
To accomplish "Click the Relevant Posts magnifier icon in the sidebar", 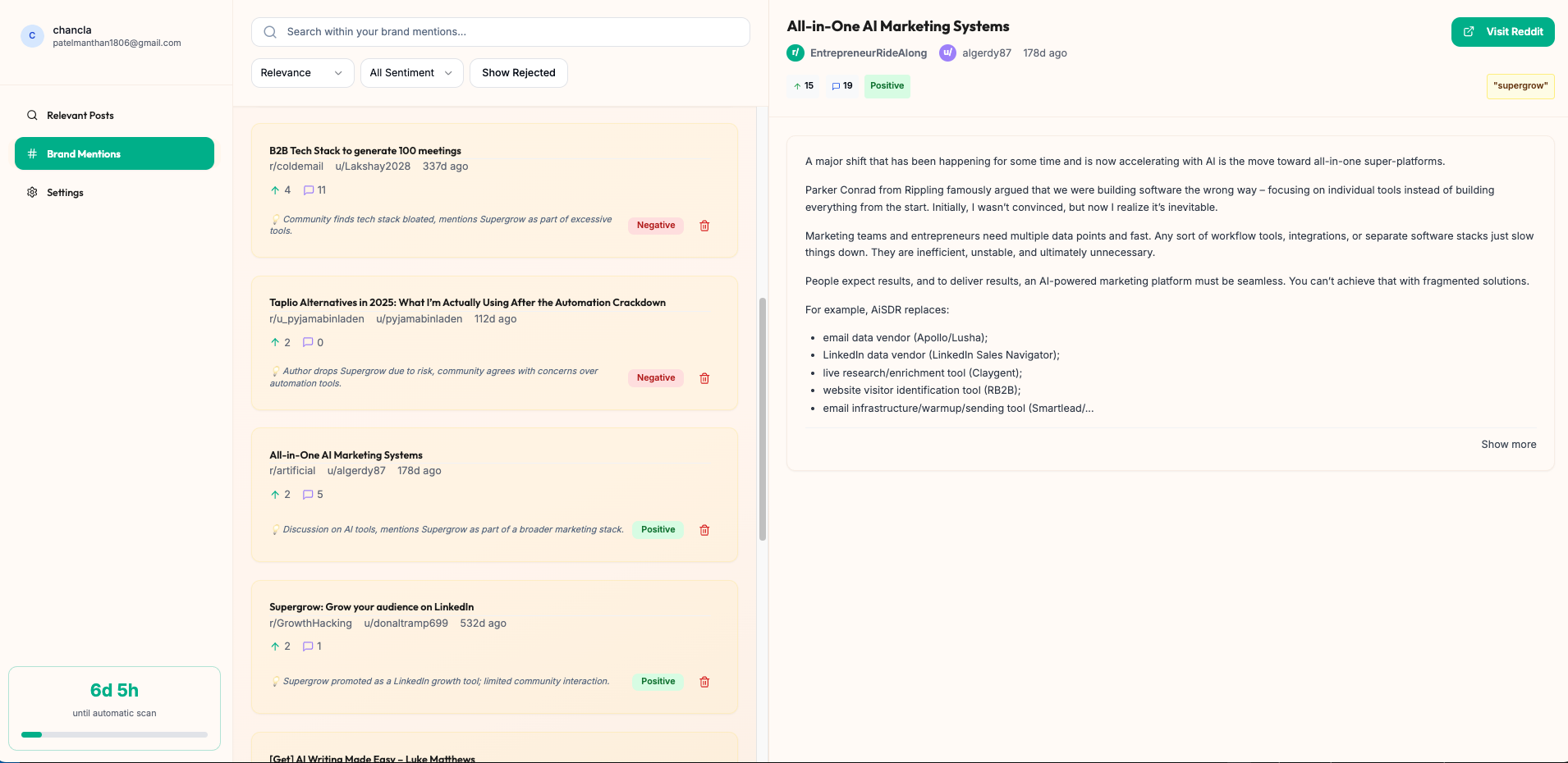I will [x=32, y=116].
